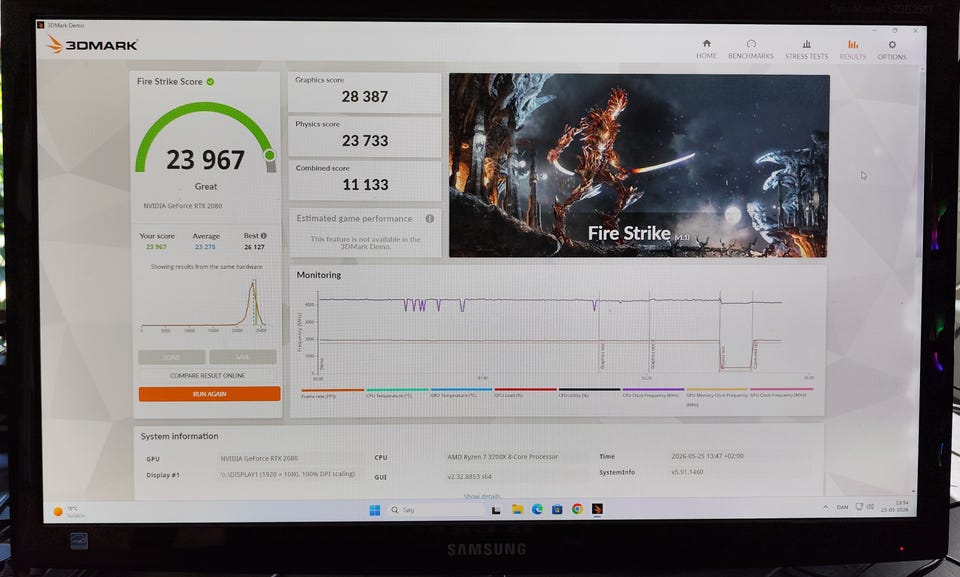This screenshot has width=960, height=577.
Task: Open Microsoft Edge from the taskbar
Action: [537, 509]
